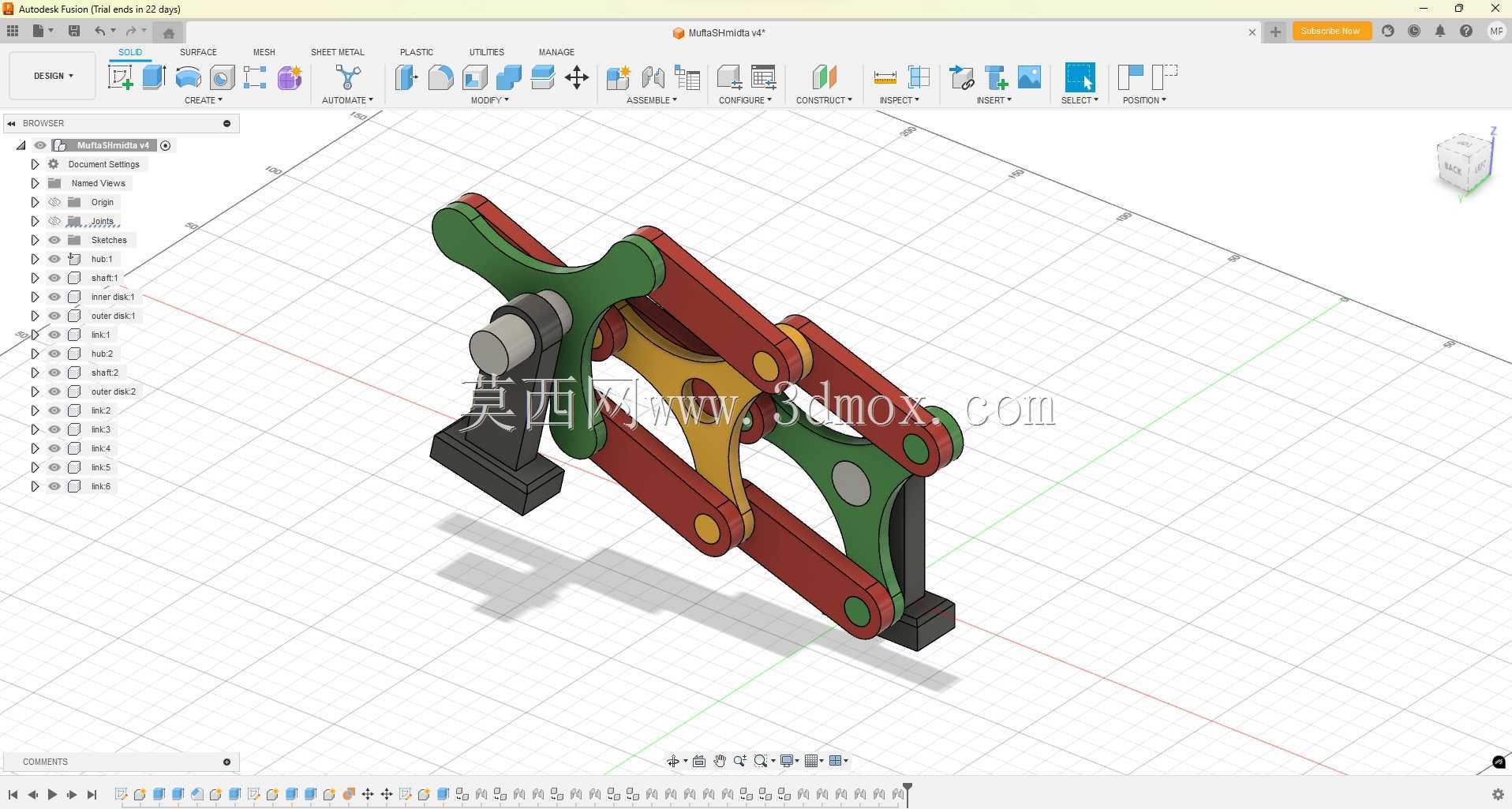Show the Joints folder
Viewport: 1512px width, 809px height.
point(54,221)
